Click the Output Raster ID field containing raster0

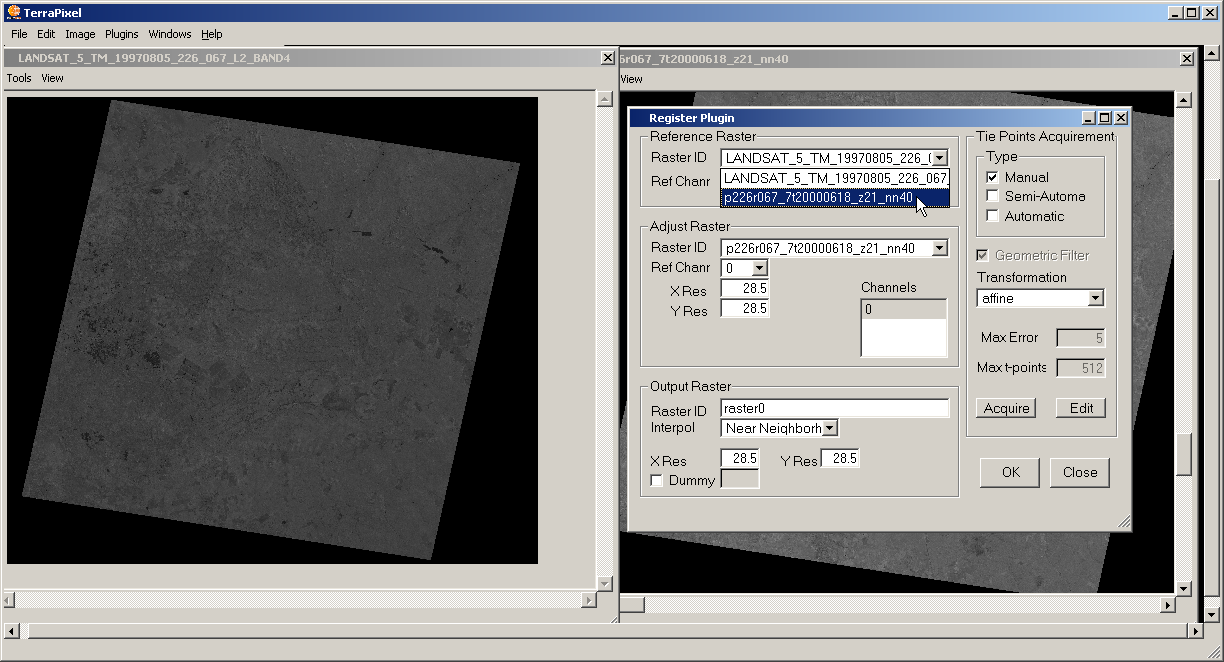pos(834,408)
